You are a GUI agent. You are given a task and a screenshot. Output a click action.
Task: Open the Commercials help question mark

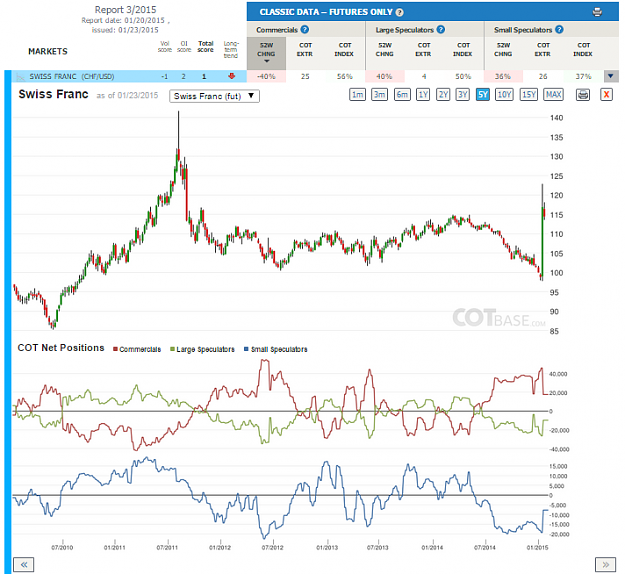305,29
